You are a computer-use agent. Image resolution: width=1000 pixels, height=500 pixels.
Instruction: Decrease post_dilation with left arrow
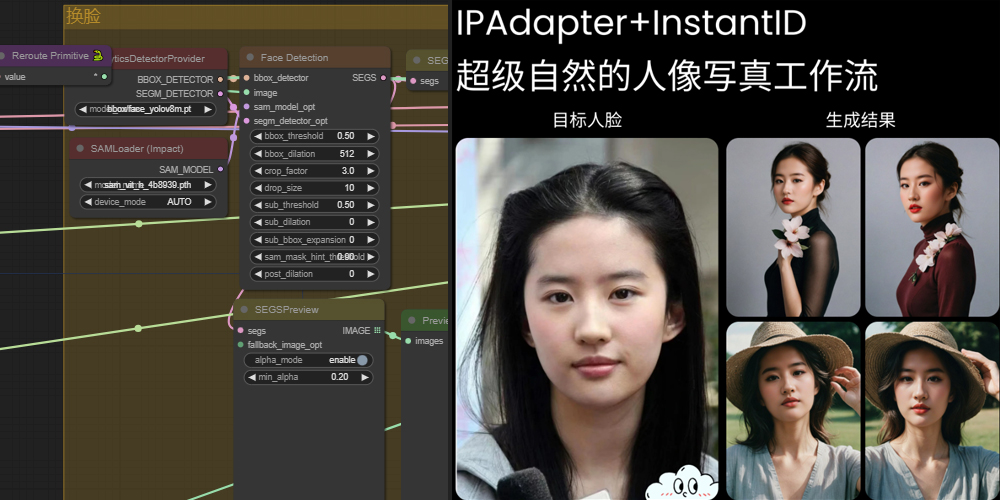click(257, 274)
